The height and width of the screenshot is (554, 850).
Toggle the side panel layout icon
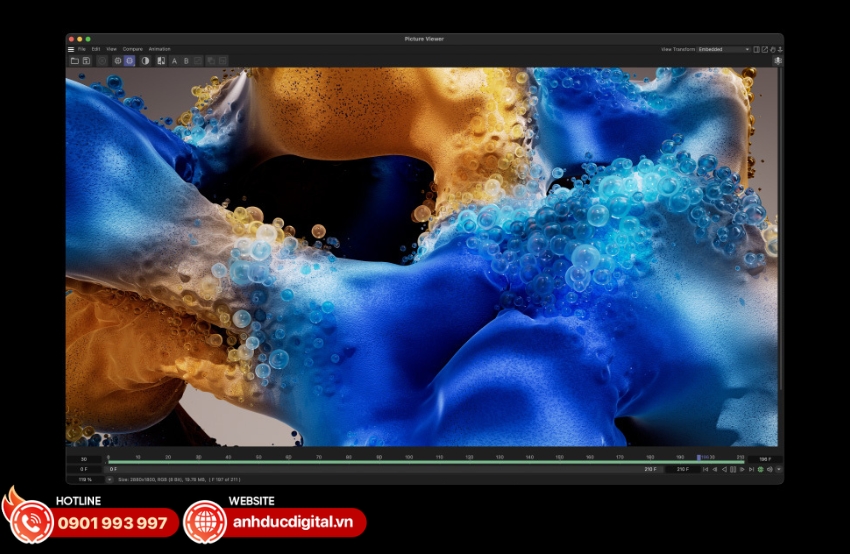(757, 49)
